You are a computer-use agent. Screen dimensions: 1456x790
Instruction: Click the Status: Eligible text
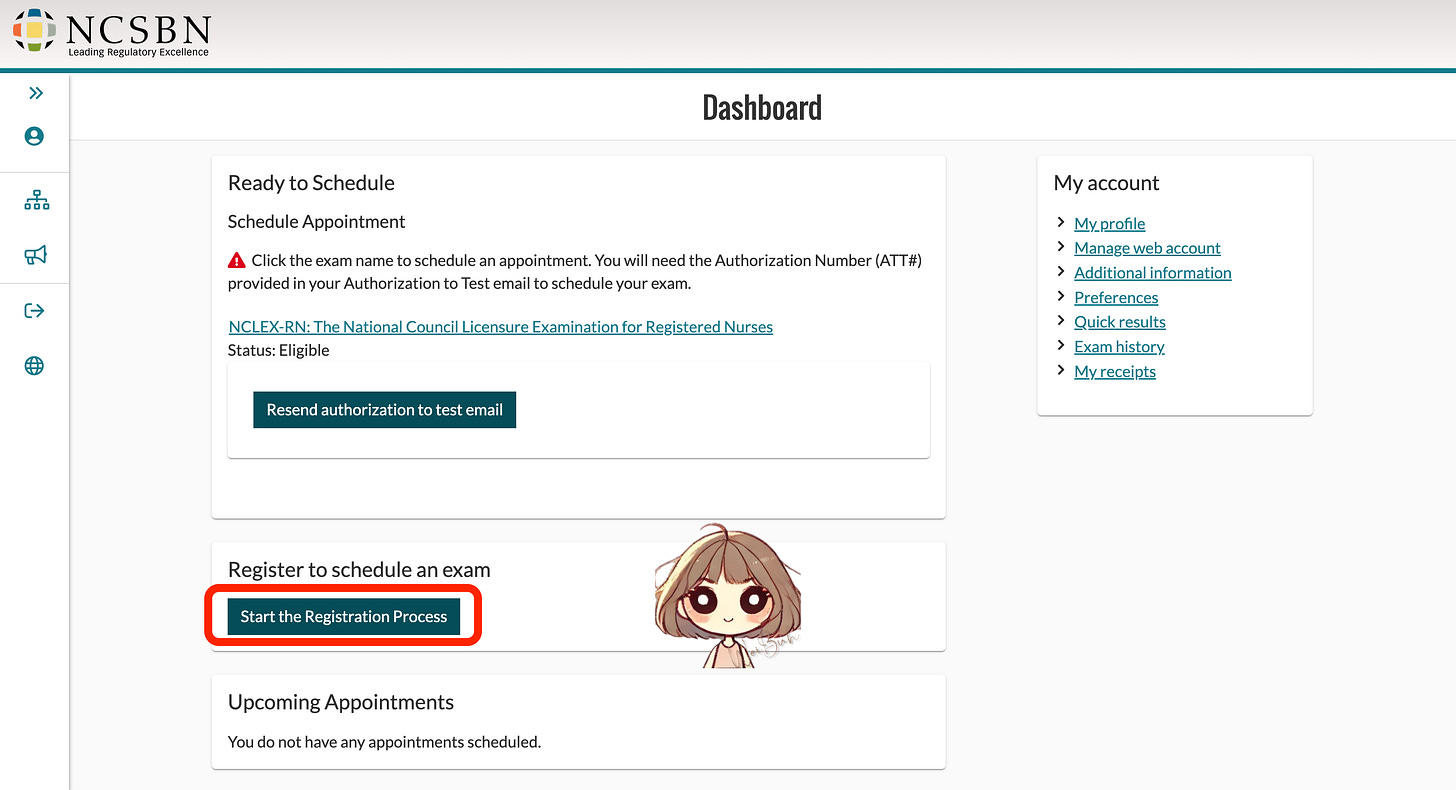(279, 350)
